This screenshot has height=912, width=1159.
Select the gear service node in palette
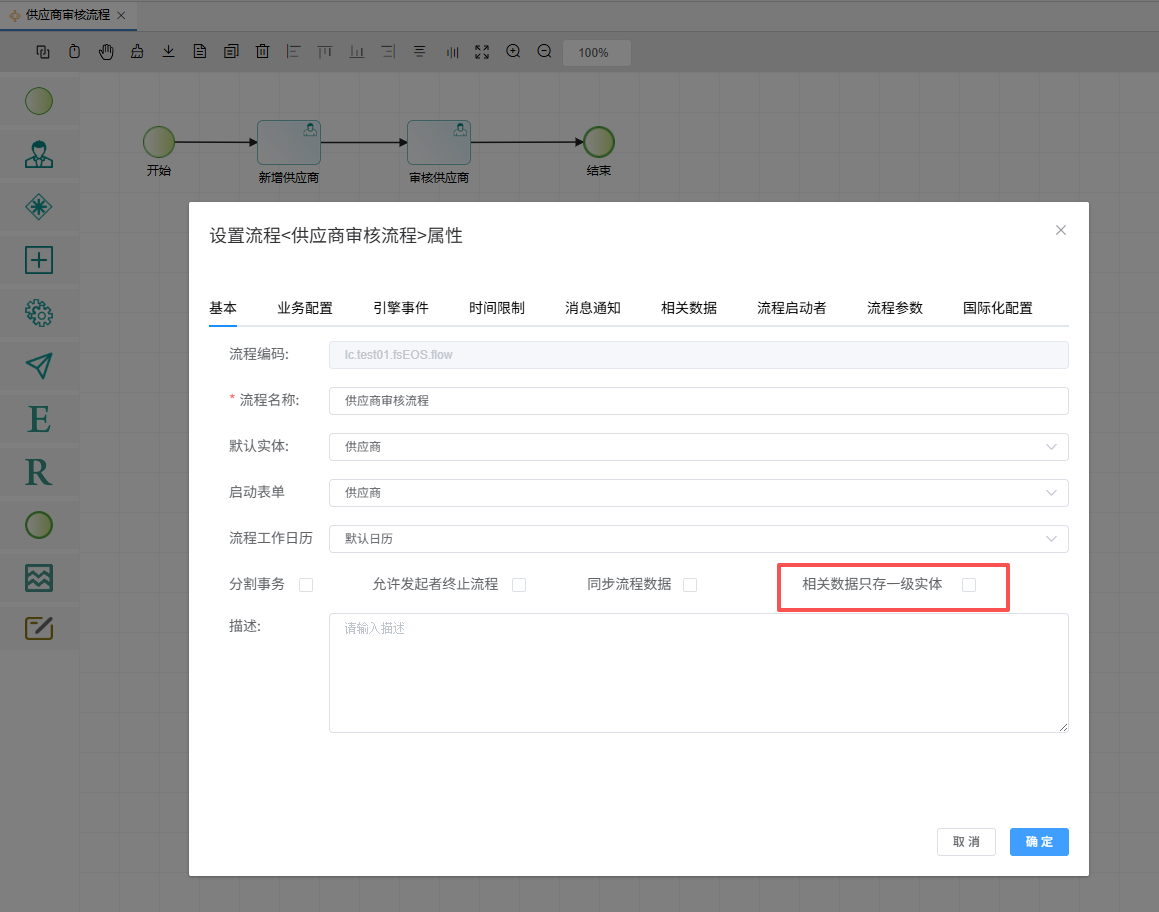click(x=39, y=313)
